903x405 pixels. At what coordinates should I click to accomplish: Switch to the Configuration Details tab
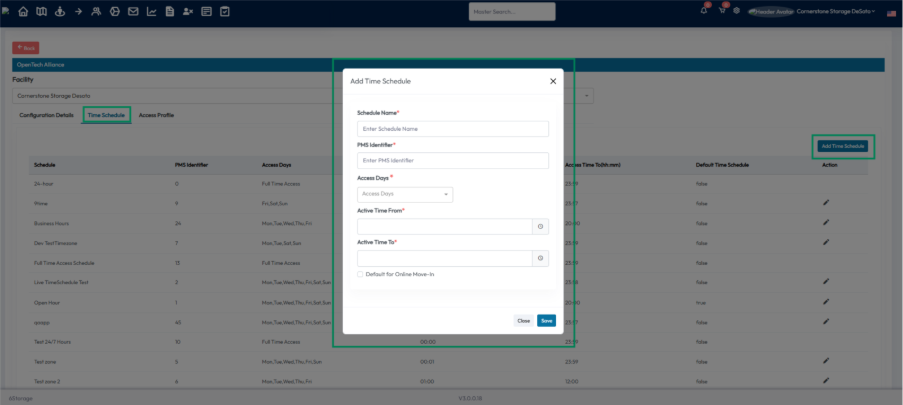click(46, 116)
